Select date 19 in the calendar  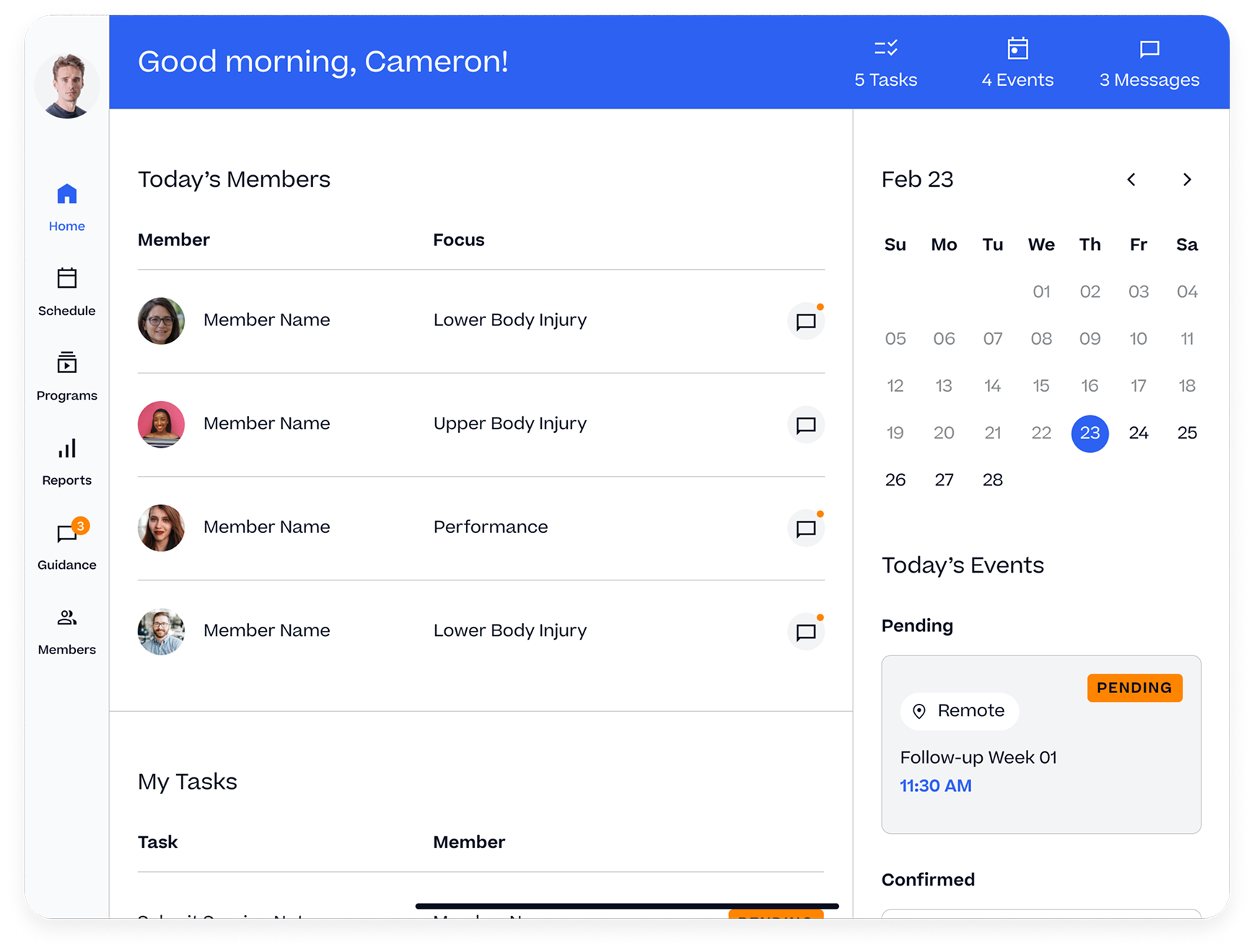coord(895,433)
